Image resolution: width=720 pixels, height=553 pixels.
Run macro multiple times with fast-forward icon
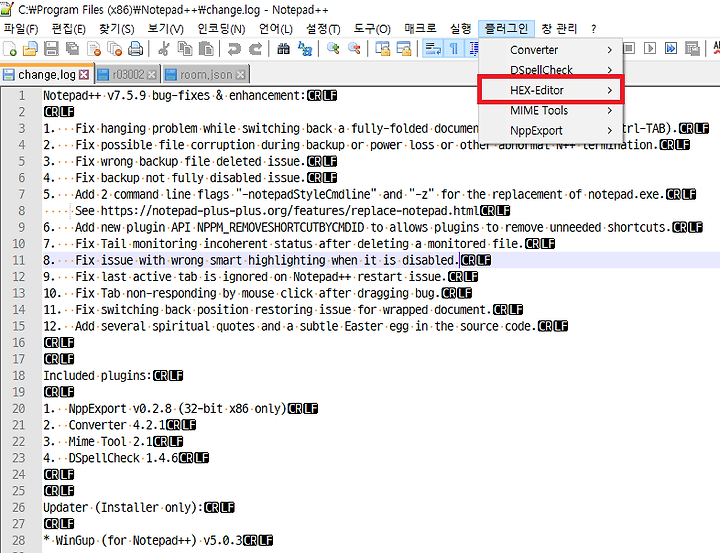pyautogui.click(x=671, y=48)
